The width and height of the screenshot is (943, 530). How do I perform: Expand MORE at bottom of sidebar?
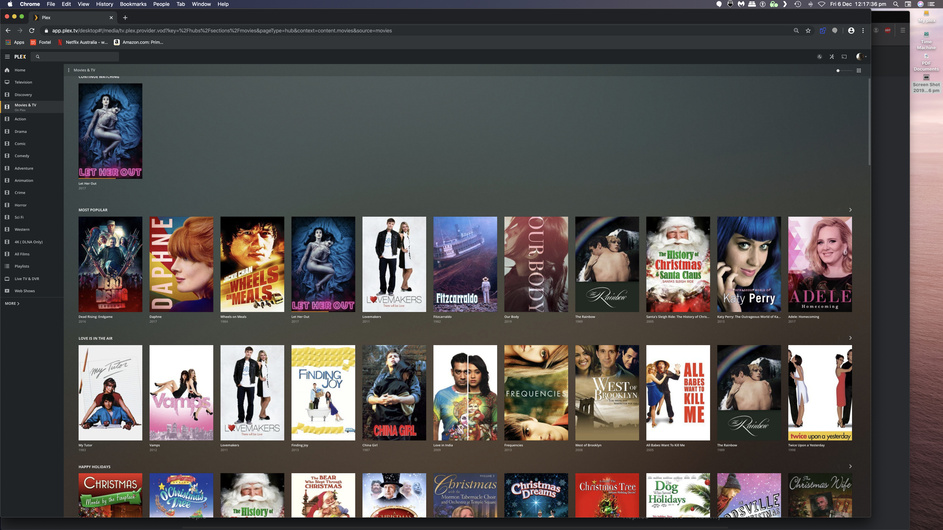click(12, 303)
